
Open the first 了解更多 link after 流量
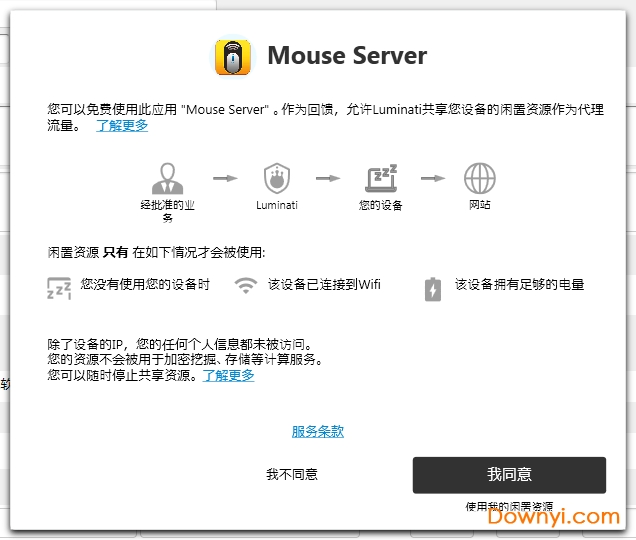coord(122,125)
